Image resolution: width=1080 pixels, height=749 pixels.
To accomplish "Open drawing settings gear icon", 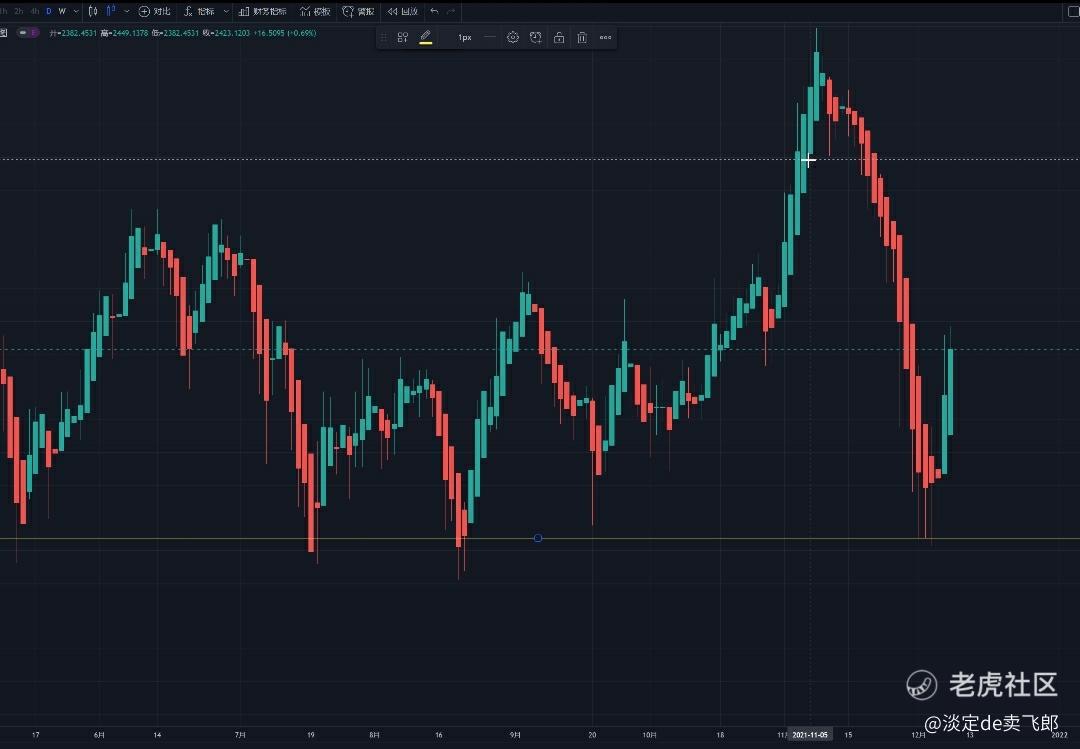I will click(512, 38).
